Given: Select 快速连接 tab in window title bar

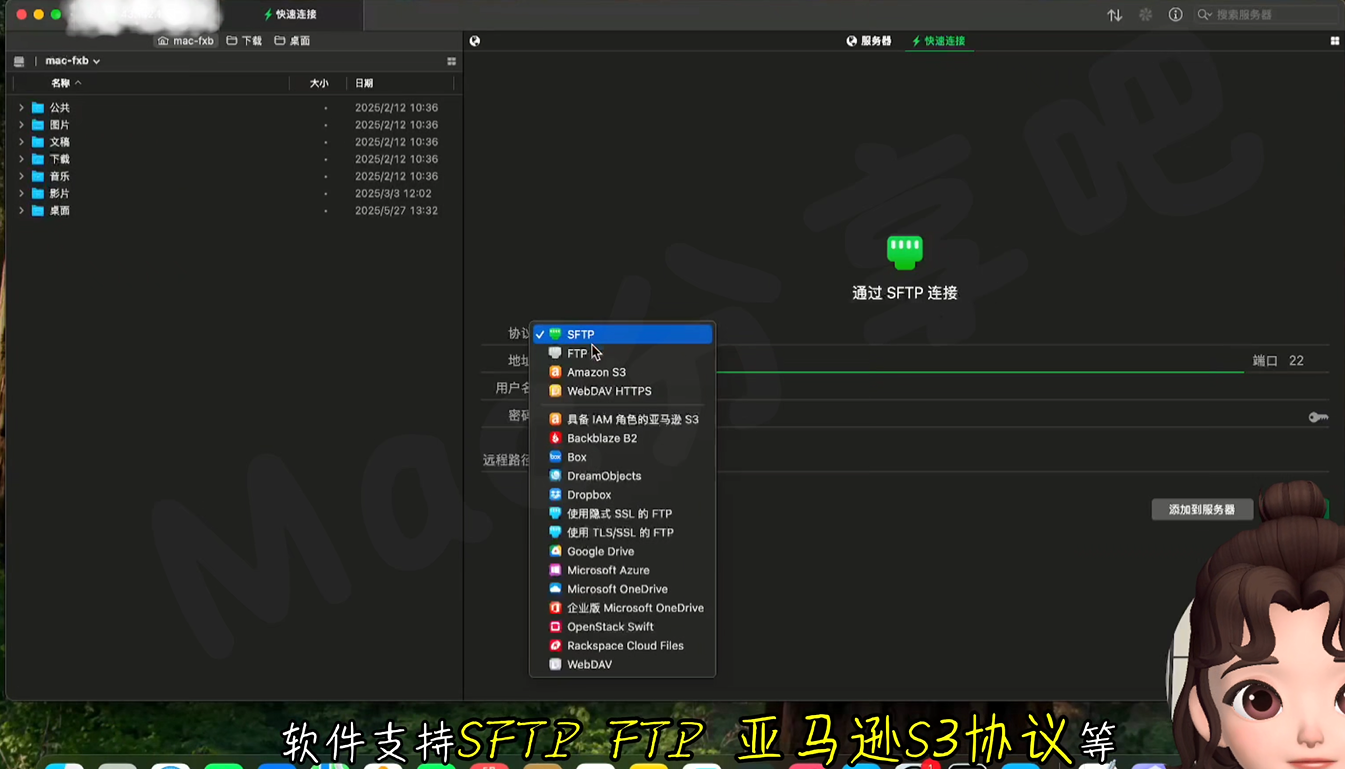Looking at the screenshot, I should tap(290, 15).
